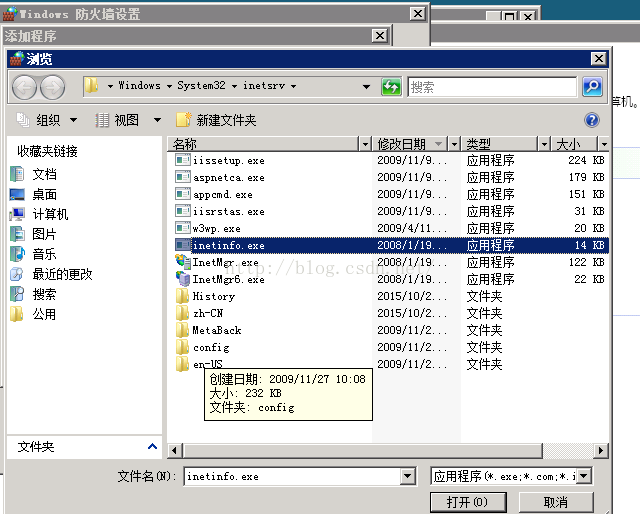The width and height of the screenshot is (640, 514).
Task: Click the magnifier search button
Action: coord(592,87)
